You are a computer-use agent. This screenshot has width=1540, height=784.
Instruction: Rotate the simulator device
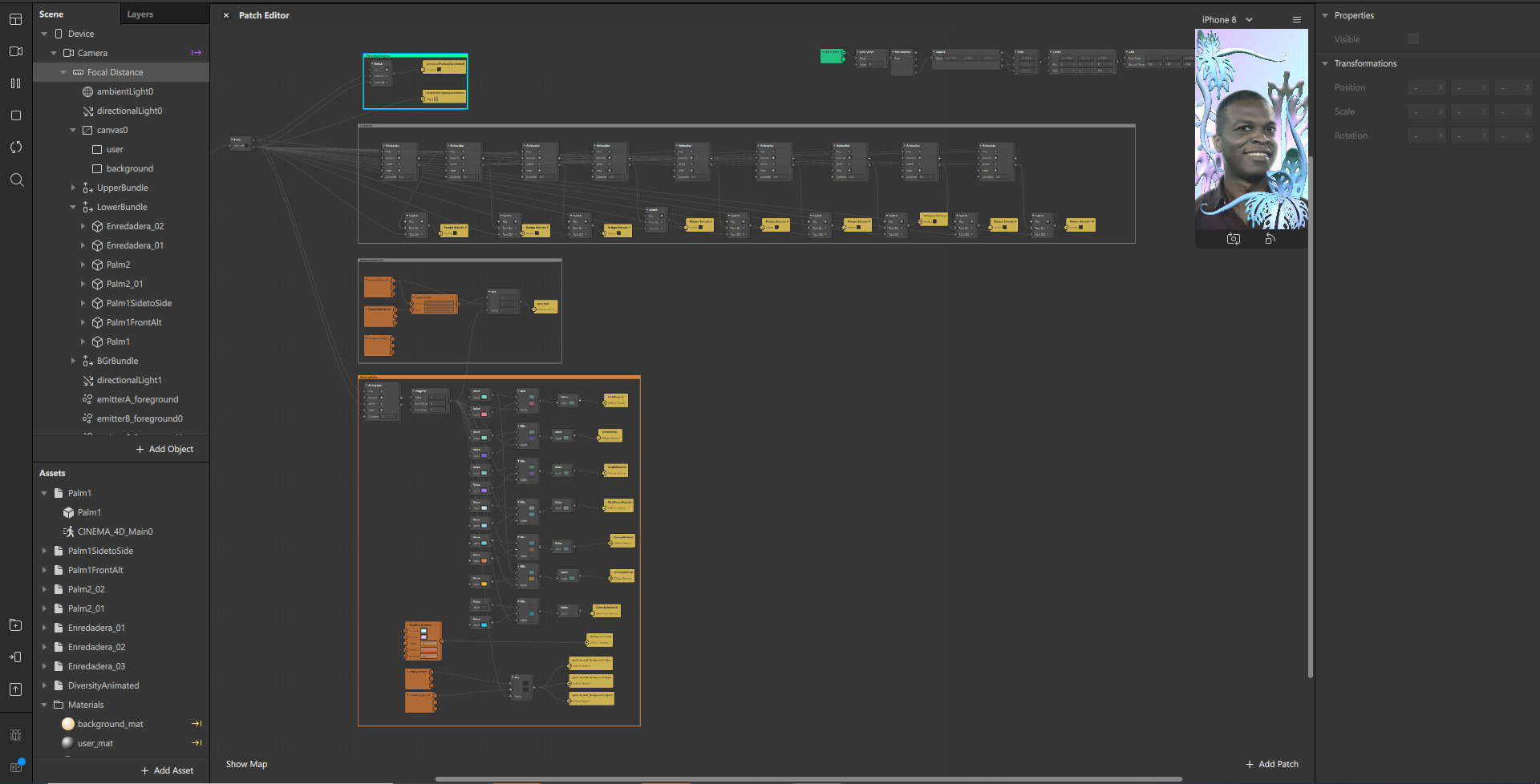click(x=1270, y=239)
